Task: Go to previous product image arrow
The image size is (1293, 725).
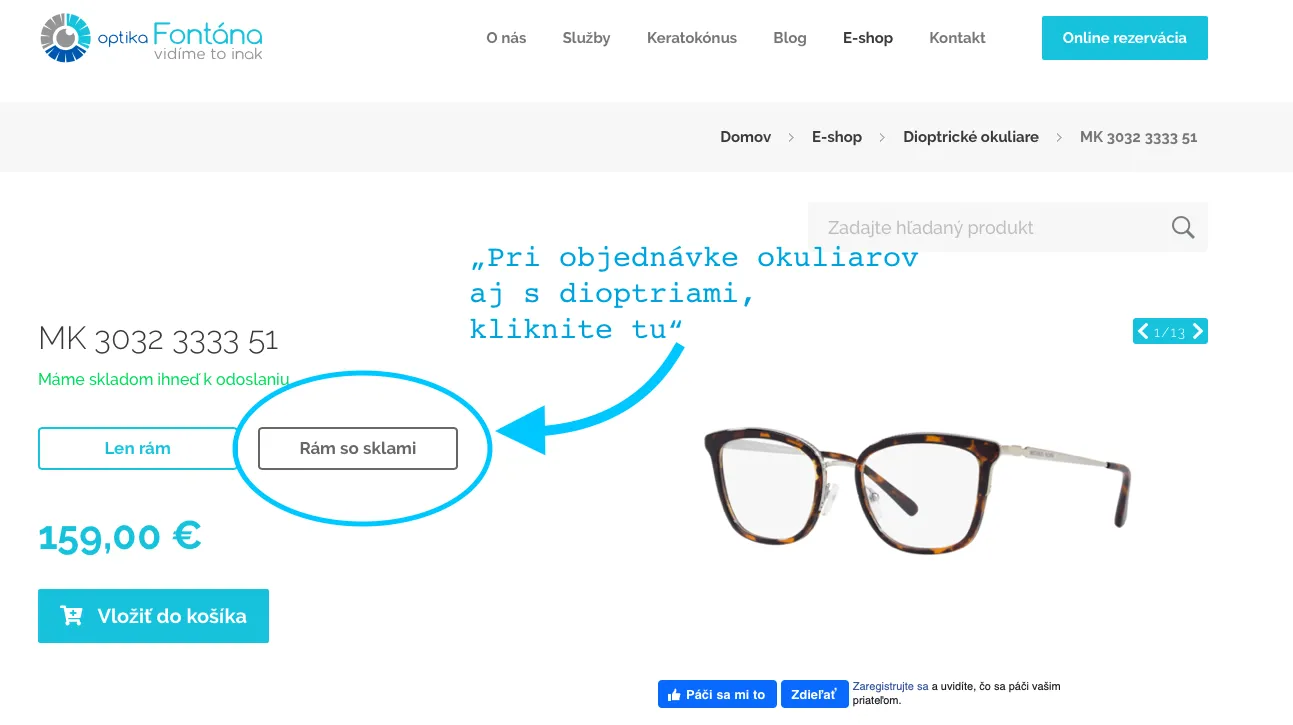Action: (x=1143, y=331)
